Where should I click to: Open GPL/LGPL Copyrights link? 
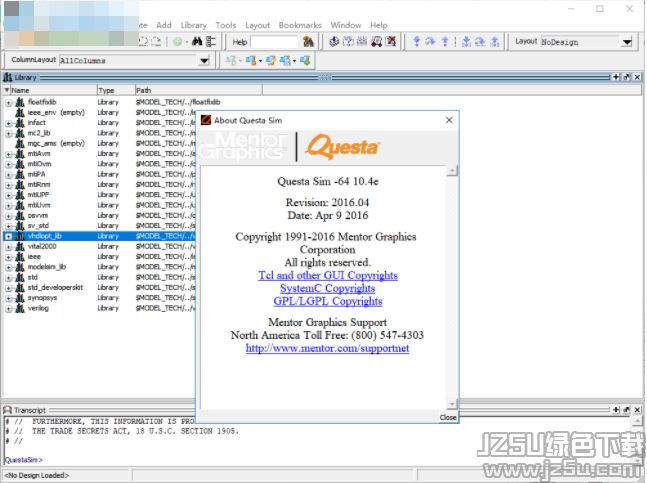328,301
